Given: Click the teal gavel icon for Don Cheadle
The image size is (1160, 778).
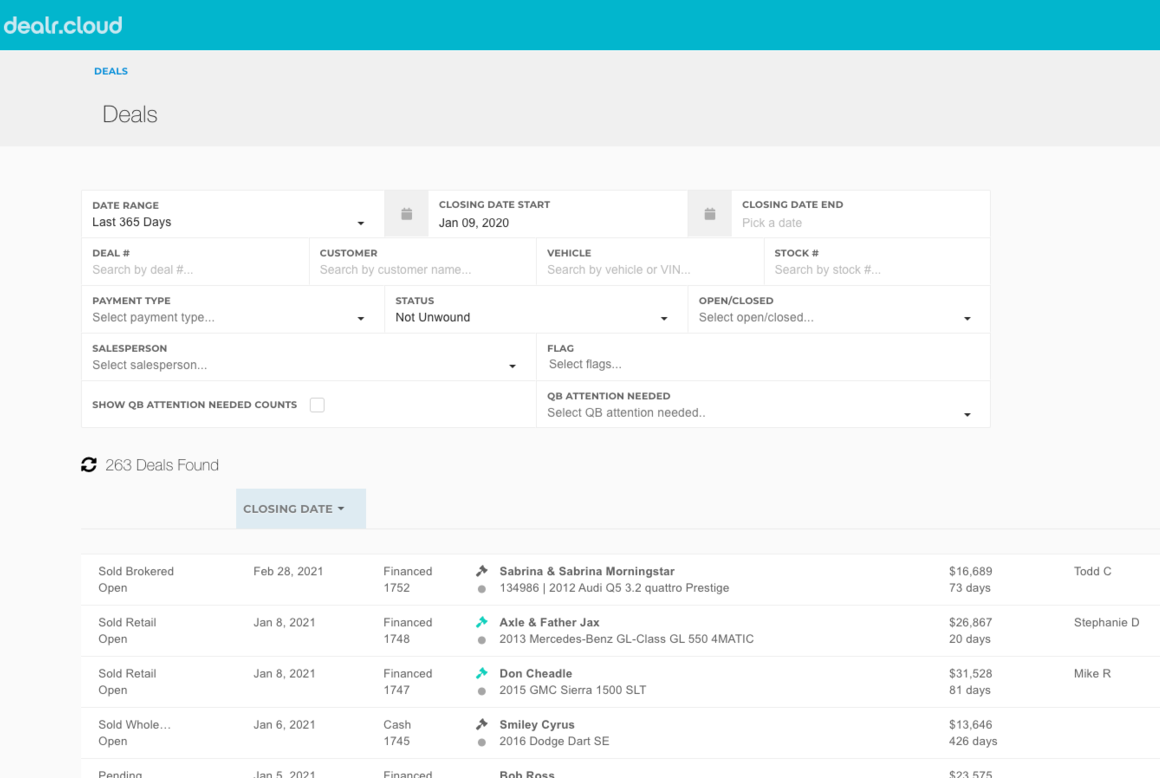Looking at the screenshot, I should (482, 673).
